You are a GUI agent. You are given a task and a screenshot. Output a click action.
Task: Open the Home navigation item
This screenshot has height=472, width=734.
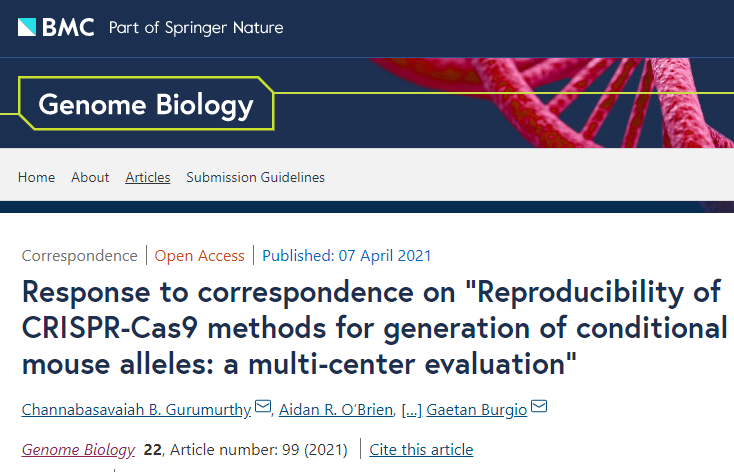[x=36, y=177]
